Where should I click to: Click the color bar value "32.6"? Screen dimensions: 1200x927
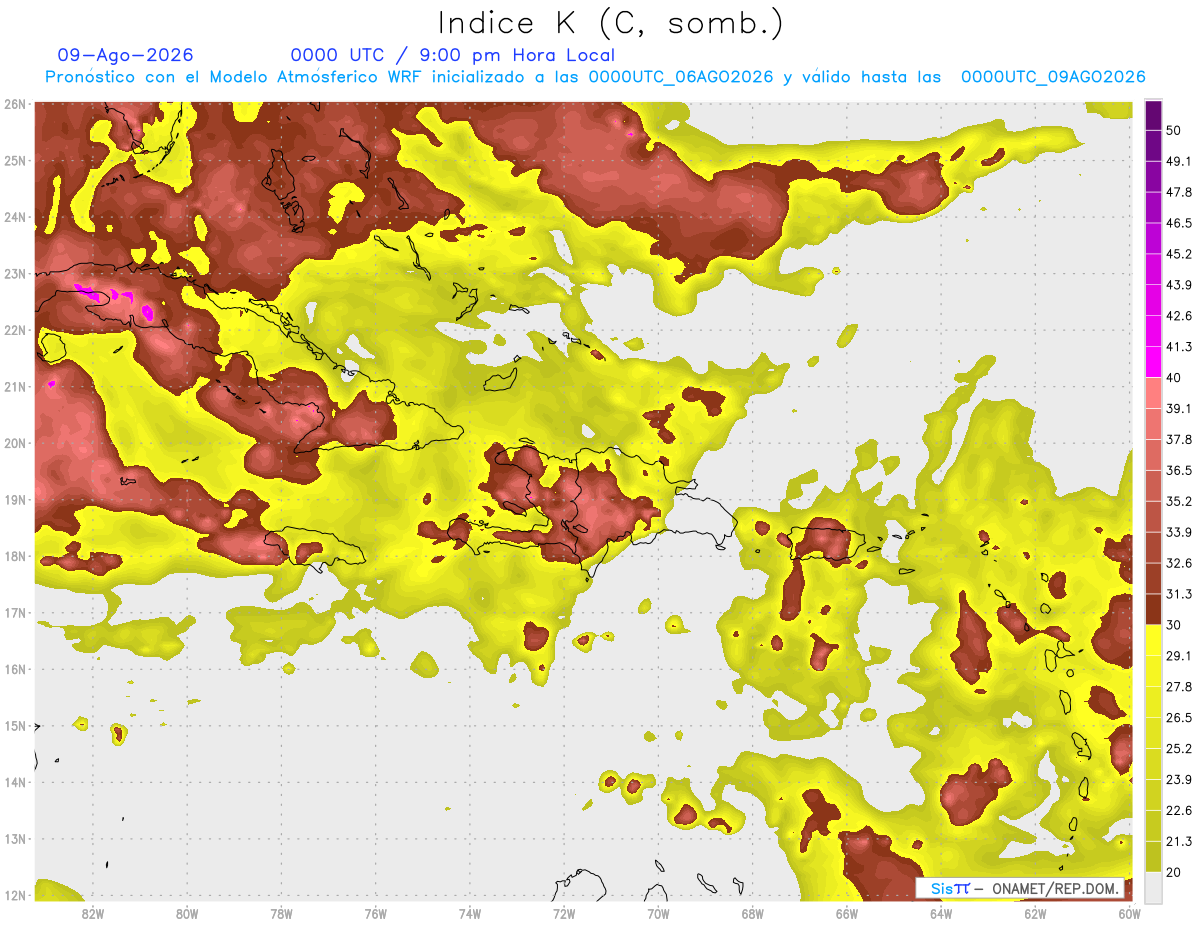click(x=1178, y=563)
